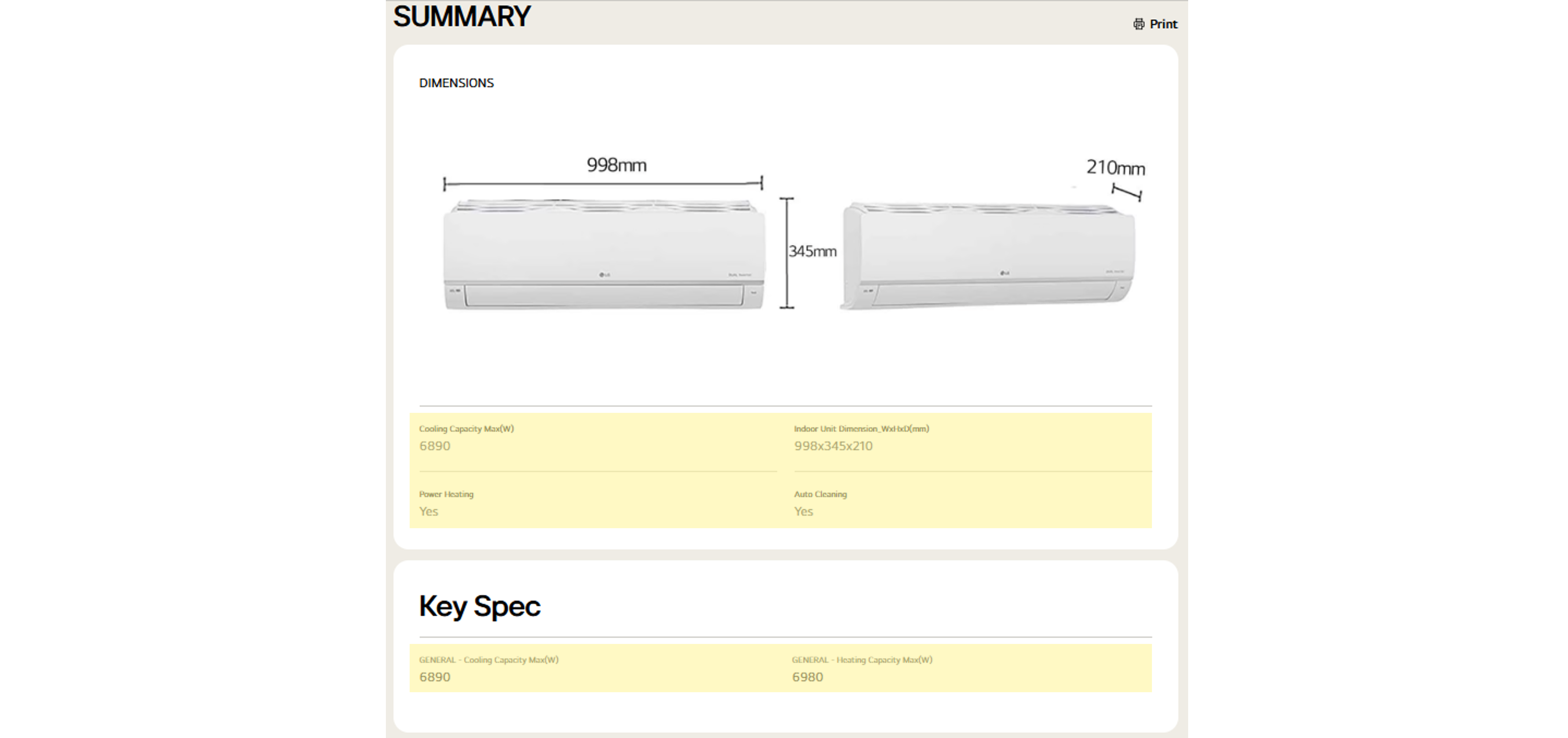Click the 210mm depth label
This screenshot has width=1568, height=738.
tap(1115, 168)
